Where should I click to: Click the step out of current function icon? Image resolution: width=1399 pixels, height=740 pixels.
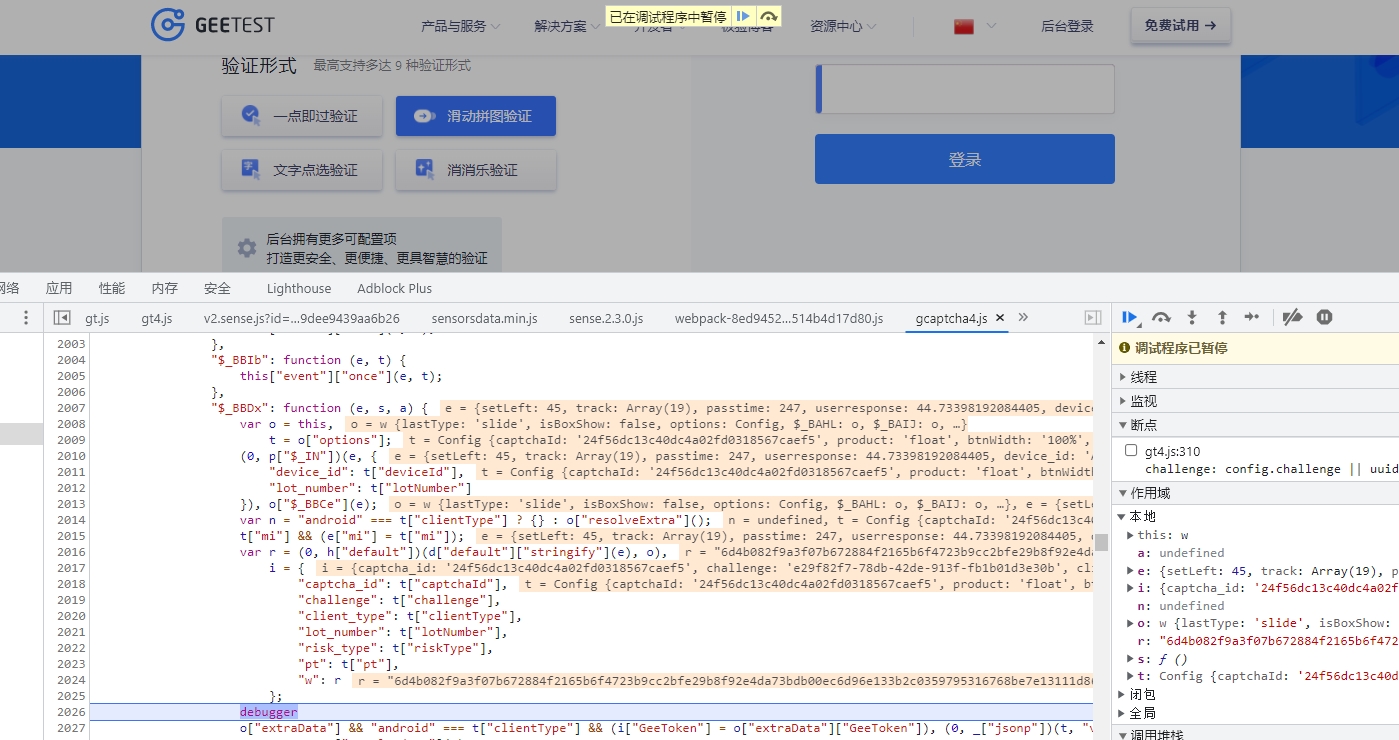point(1222,317)
